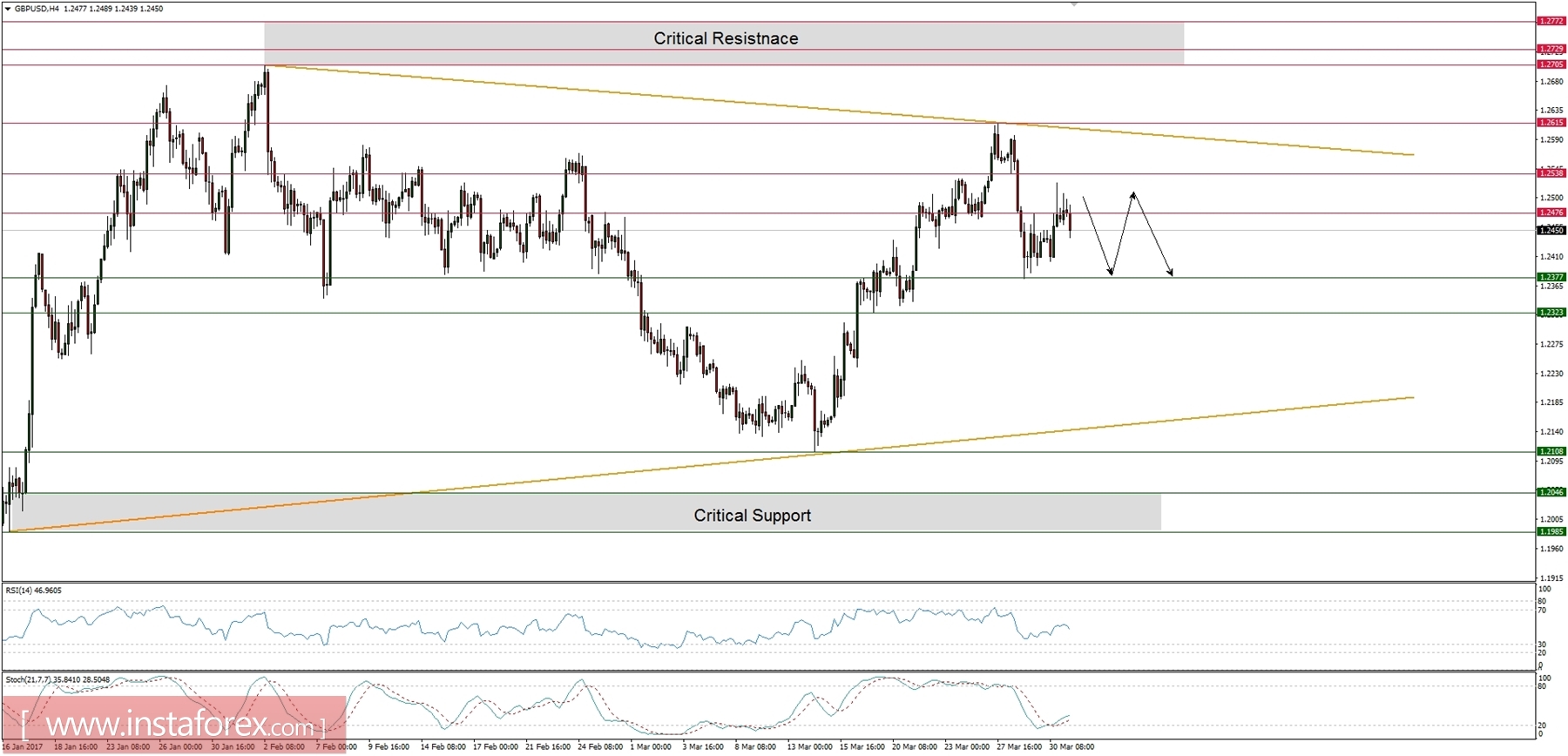Click the 15 Mar 16:00 date label
The height and width of the screenshot is (756, 1568).
pos(862,747)
